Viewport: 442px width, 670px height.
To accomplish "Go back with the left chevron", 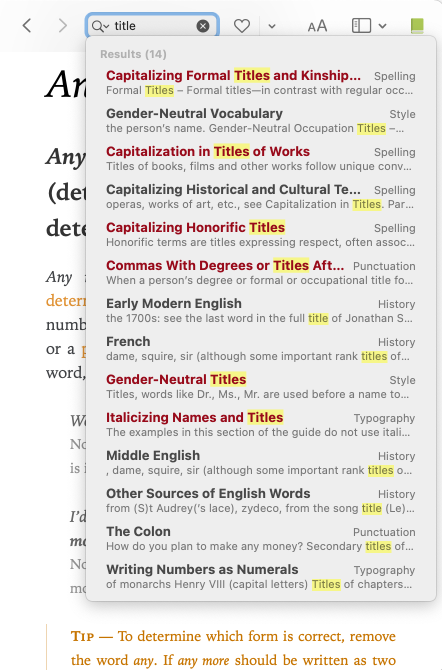I will pyautogui.click(x=27, y=26).
